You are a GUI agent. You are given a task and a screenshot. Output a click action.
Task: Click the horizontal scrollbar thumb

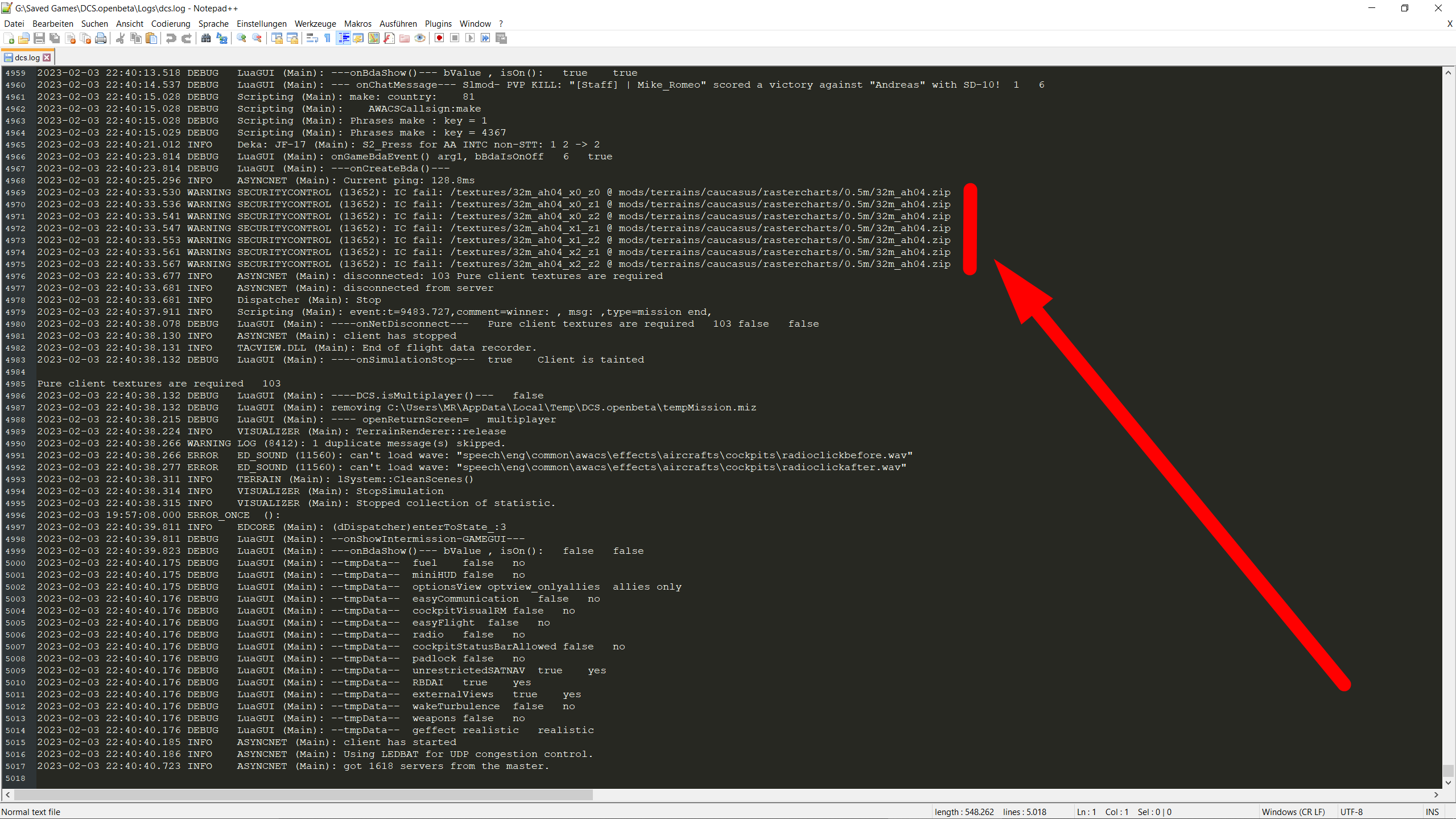click(303, 795)
